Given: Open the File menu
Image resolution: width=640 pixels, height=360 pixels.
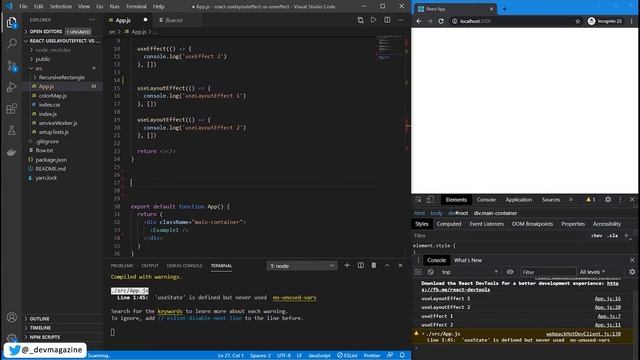Looking at the screenshot, I should [24, 7].
